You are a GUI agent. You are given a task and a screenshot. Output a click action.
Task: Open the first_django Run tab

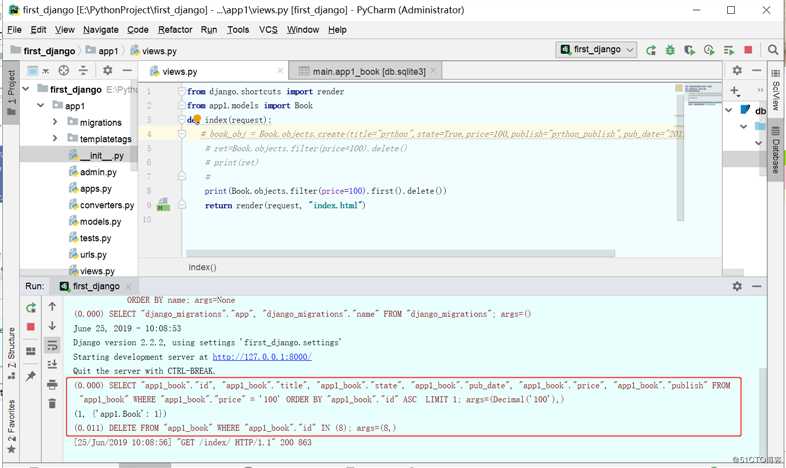pyautogui.click(x=96, y=286)
